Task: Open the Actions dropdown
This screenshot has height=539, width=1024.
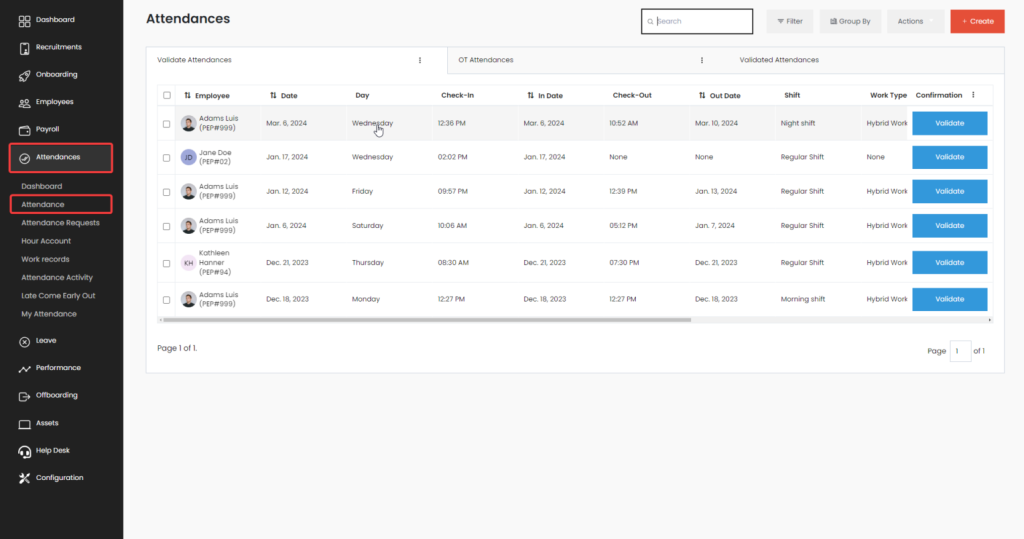Action: [914, 21]
